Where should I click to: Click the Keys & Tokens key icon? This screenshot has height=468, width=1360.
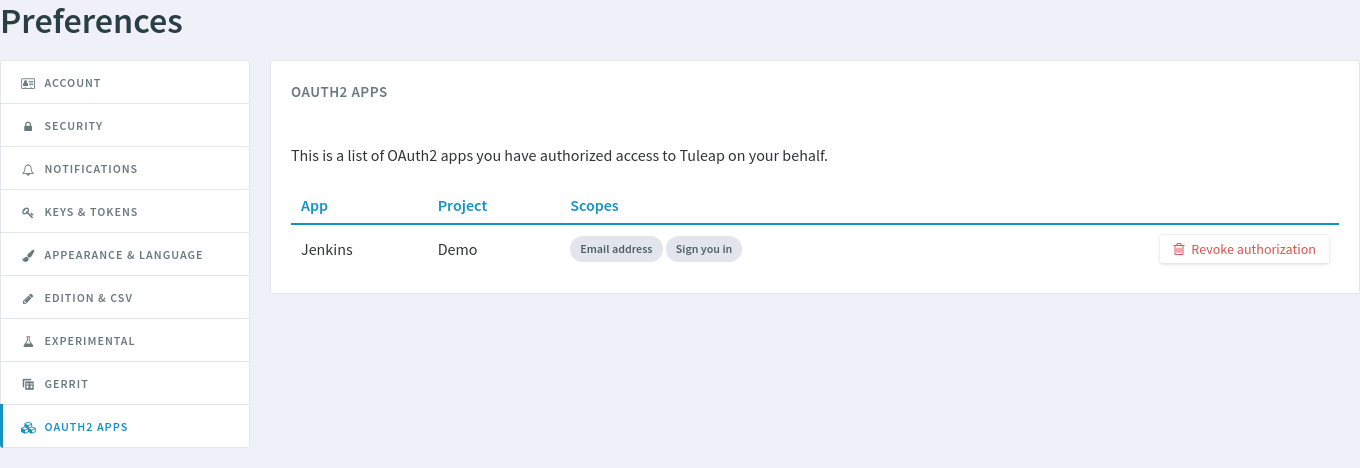coord(28,213)
